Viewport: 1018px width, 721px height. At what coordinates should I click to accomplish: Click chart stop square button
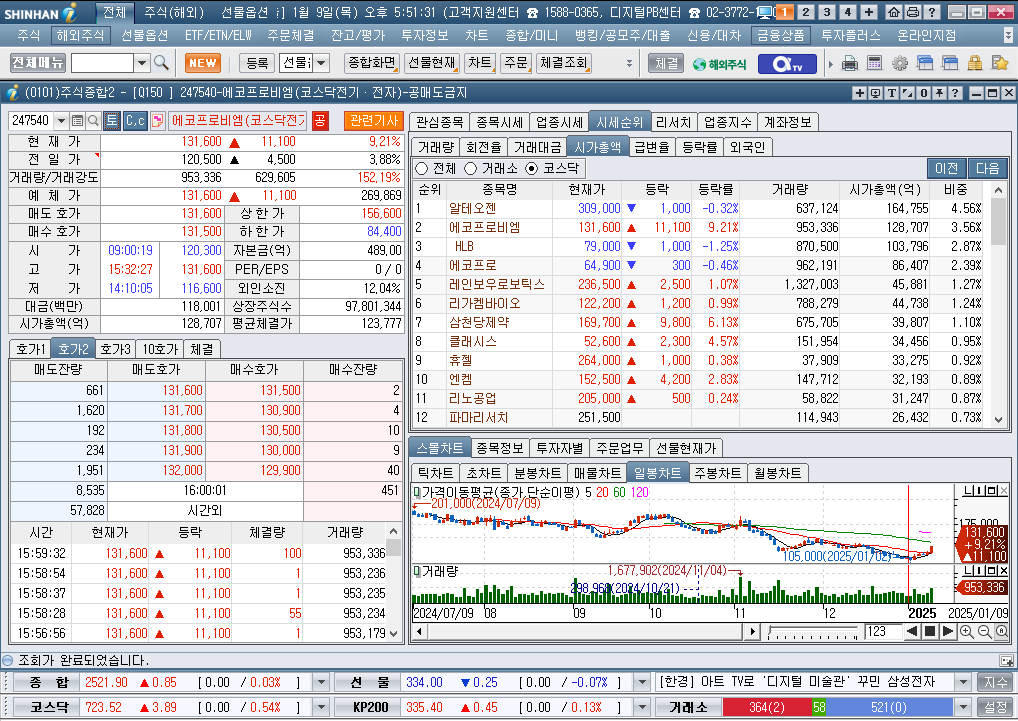(930, 631)
